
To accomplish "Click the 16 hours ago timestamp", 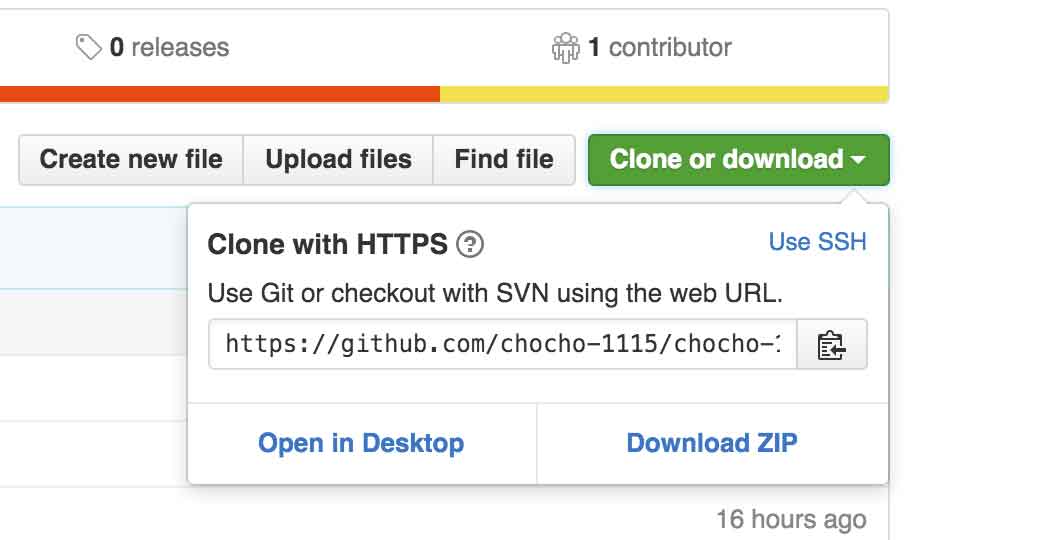I will (x=791, y=519).
